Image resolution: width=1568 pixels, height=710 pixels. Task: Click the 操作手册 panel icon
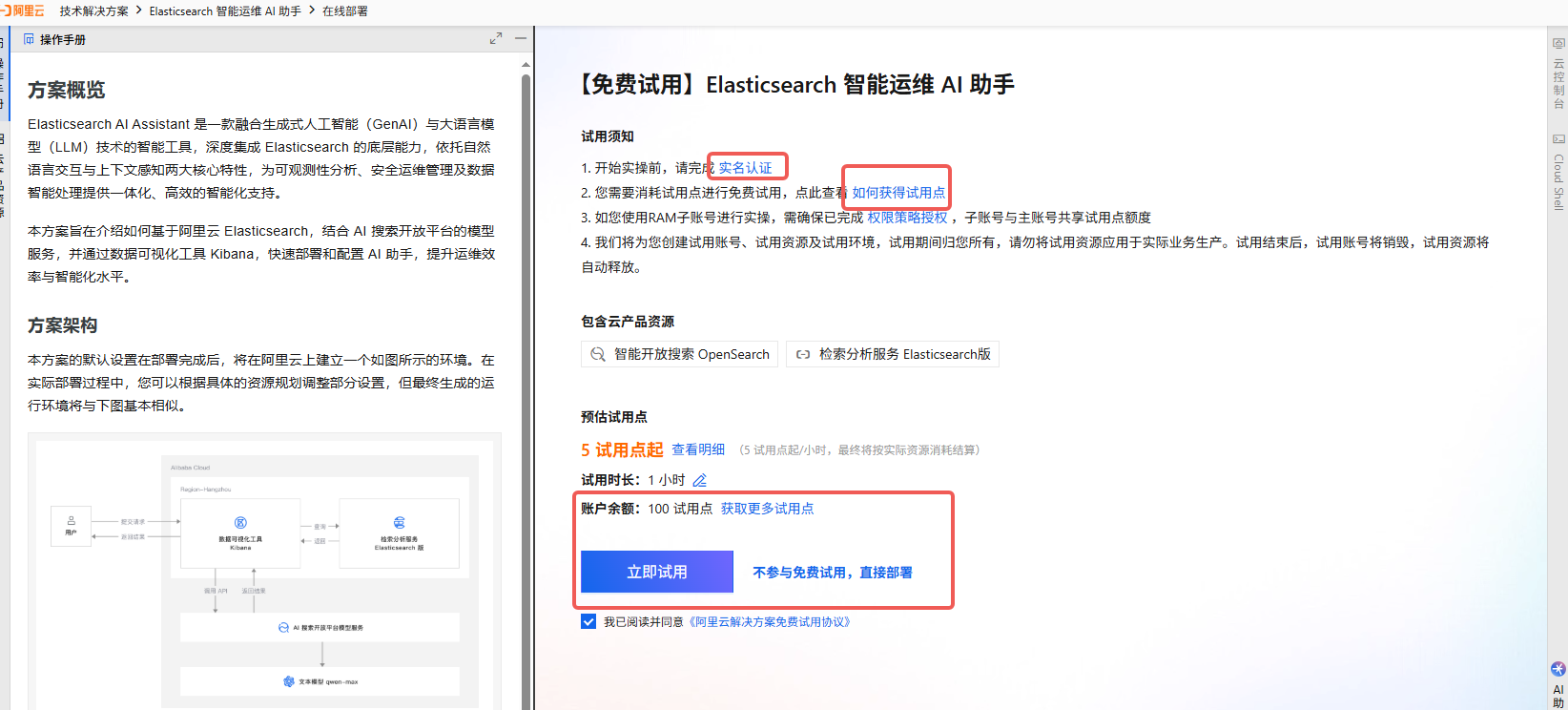[x=29, y=39]
